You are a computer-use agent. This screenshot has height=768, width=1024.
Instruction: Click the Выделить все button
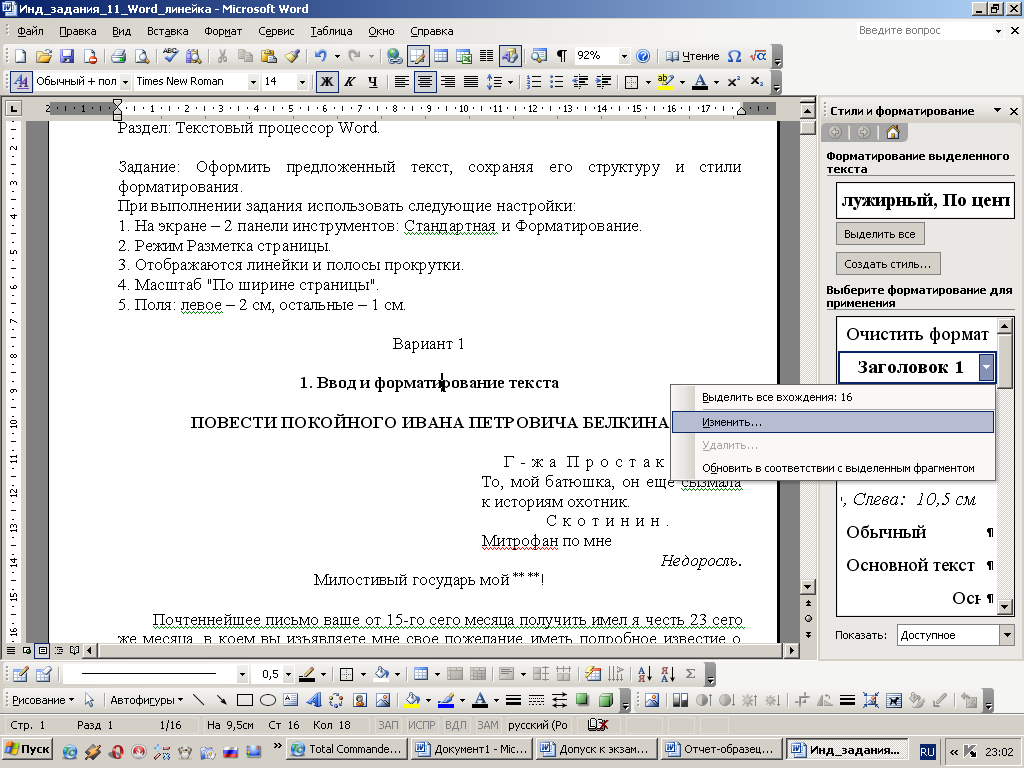[x=880, y=234]
